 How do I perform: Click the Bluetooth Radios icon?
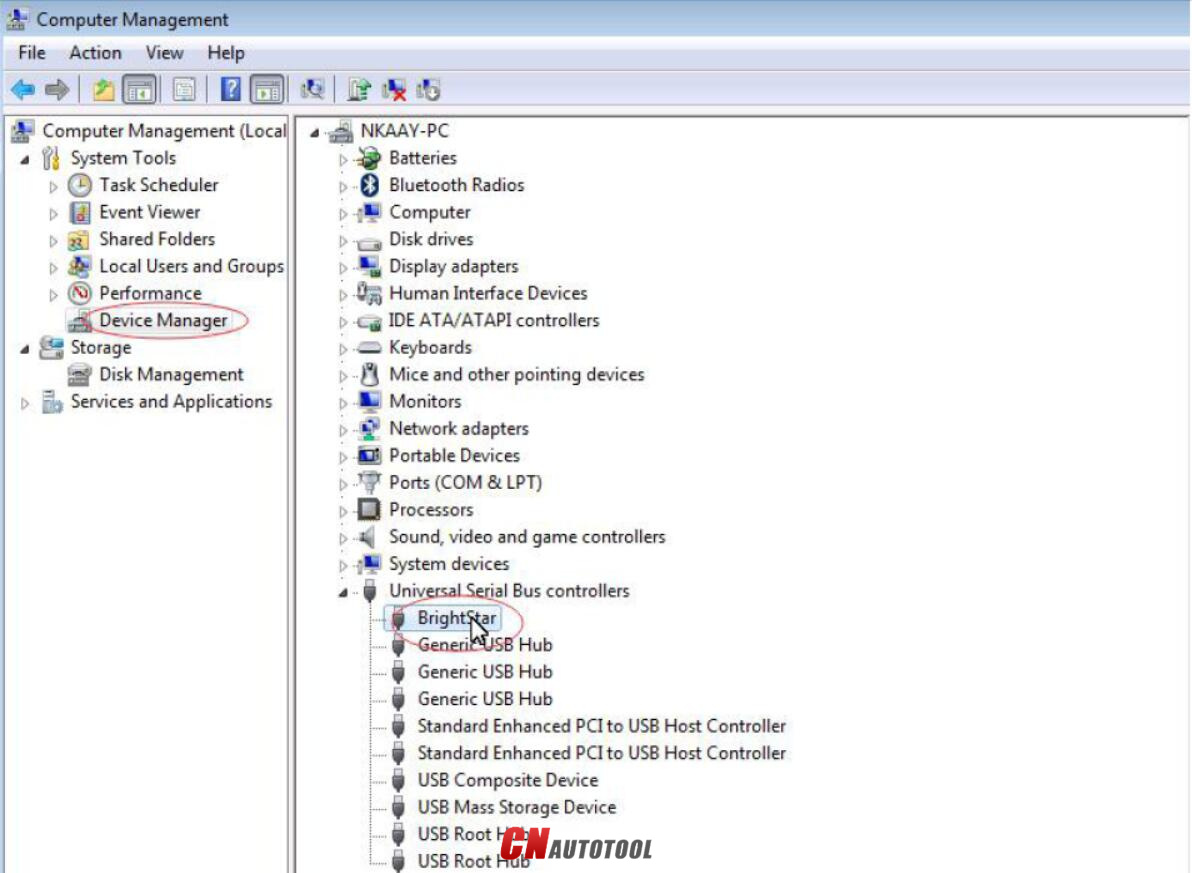tap(369, 185)
